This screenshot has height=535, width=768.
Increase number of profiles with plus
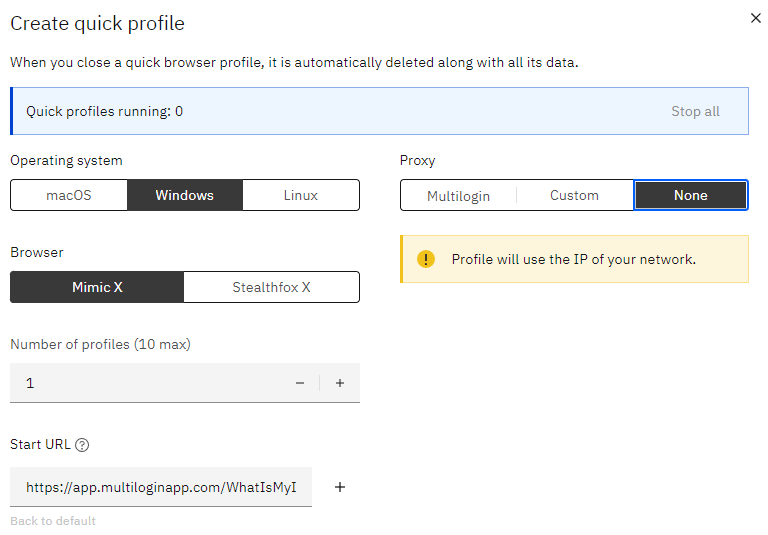point(340,383)
